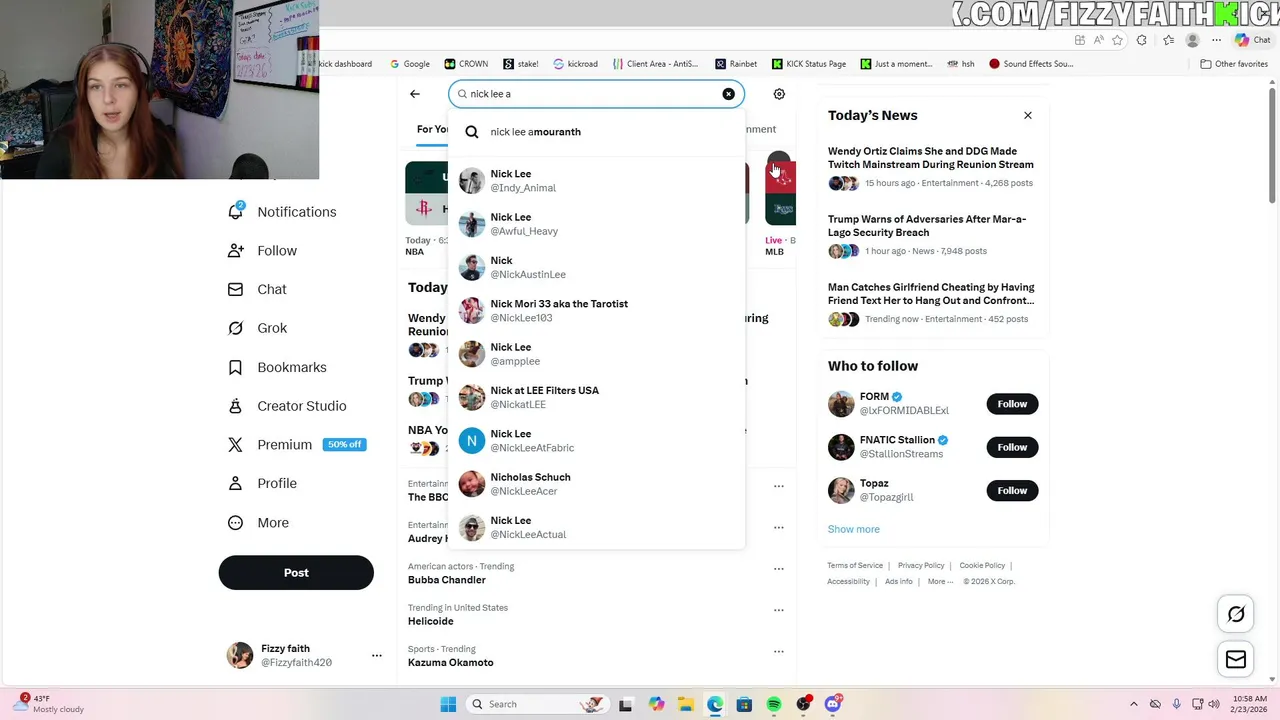Image resolution: width=1280 pixels, height=720 pixels.
Task: Open Bookmarks in the sidebar
Action: point(277,367)
